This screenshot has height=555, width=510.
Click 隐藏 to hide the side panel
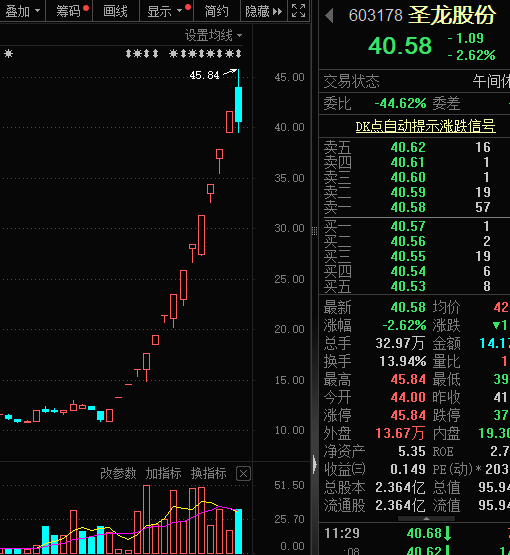[x=264, y=11]
